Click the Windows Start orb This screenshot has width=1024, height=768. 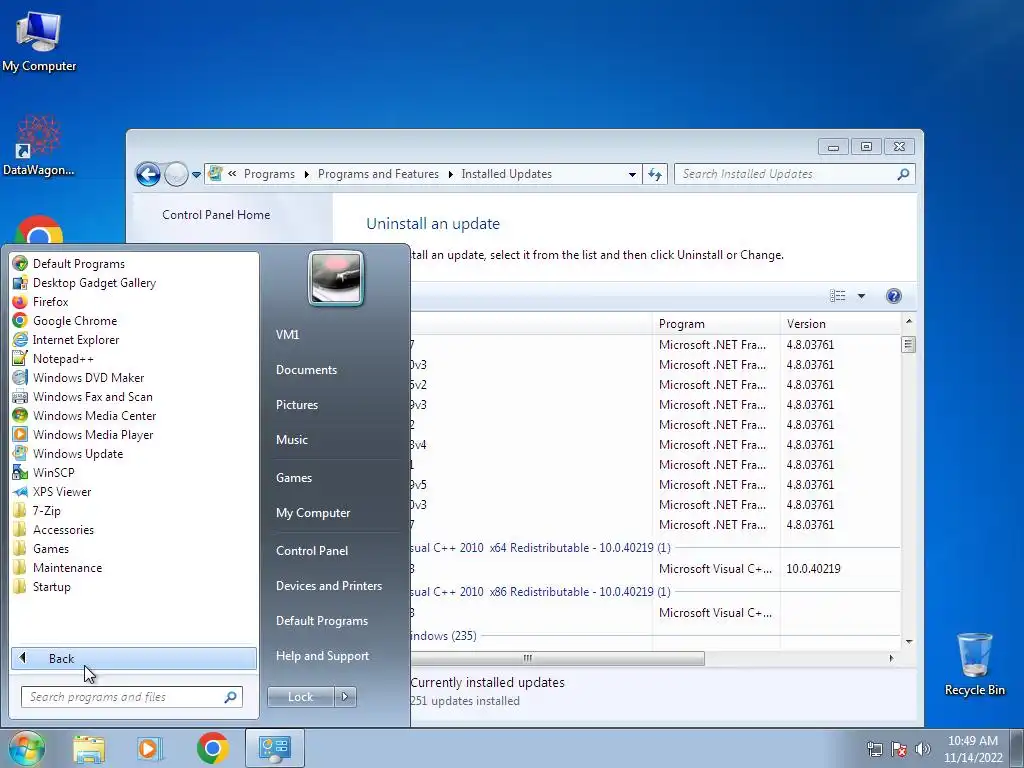pyautogui.click(x=27, y=748)
